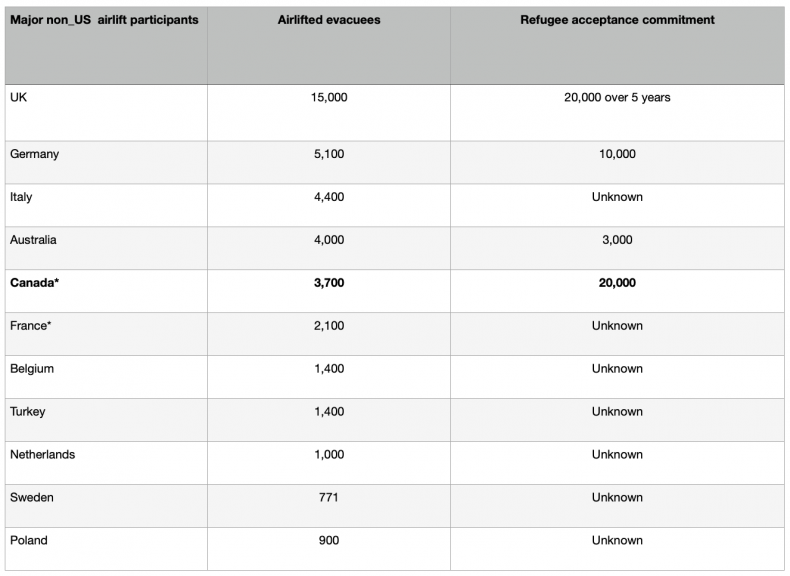This screenshot has height=576, width=790.
Task: Click the Italy row label
Action: (21, 198)
